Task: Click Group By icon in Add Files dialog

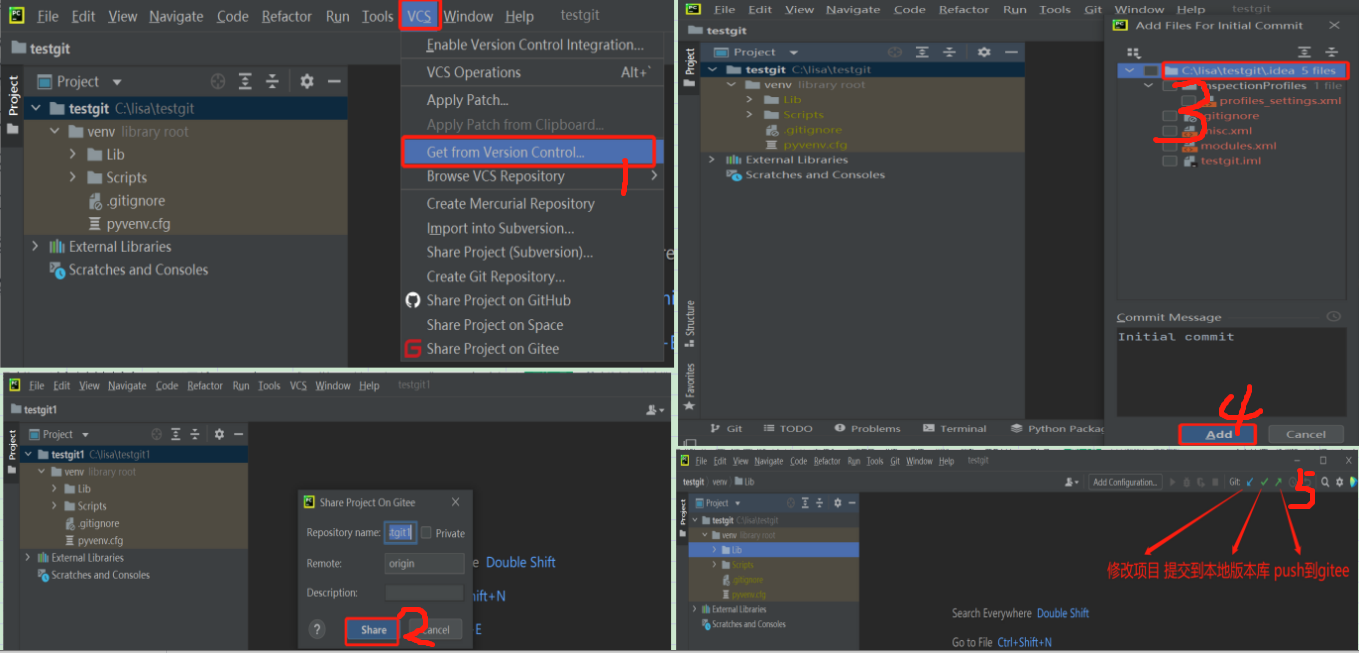Action: (x=1133, y=52)
